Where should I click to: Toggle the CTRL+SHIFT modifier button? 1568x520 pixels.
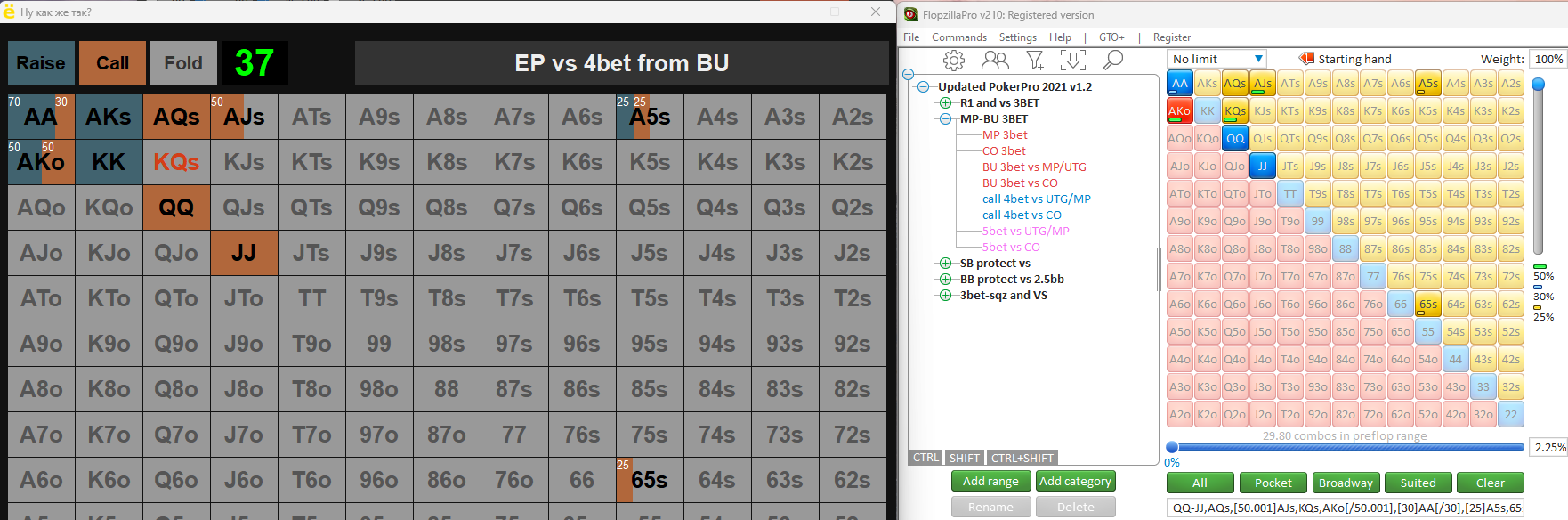click(1022, 458)
